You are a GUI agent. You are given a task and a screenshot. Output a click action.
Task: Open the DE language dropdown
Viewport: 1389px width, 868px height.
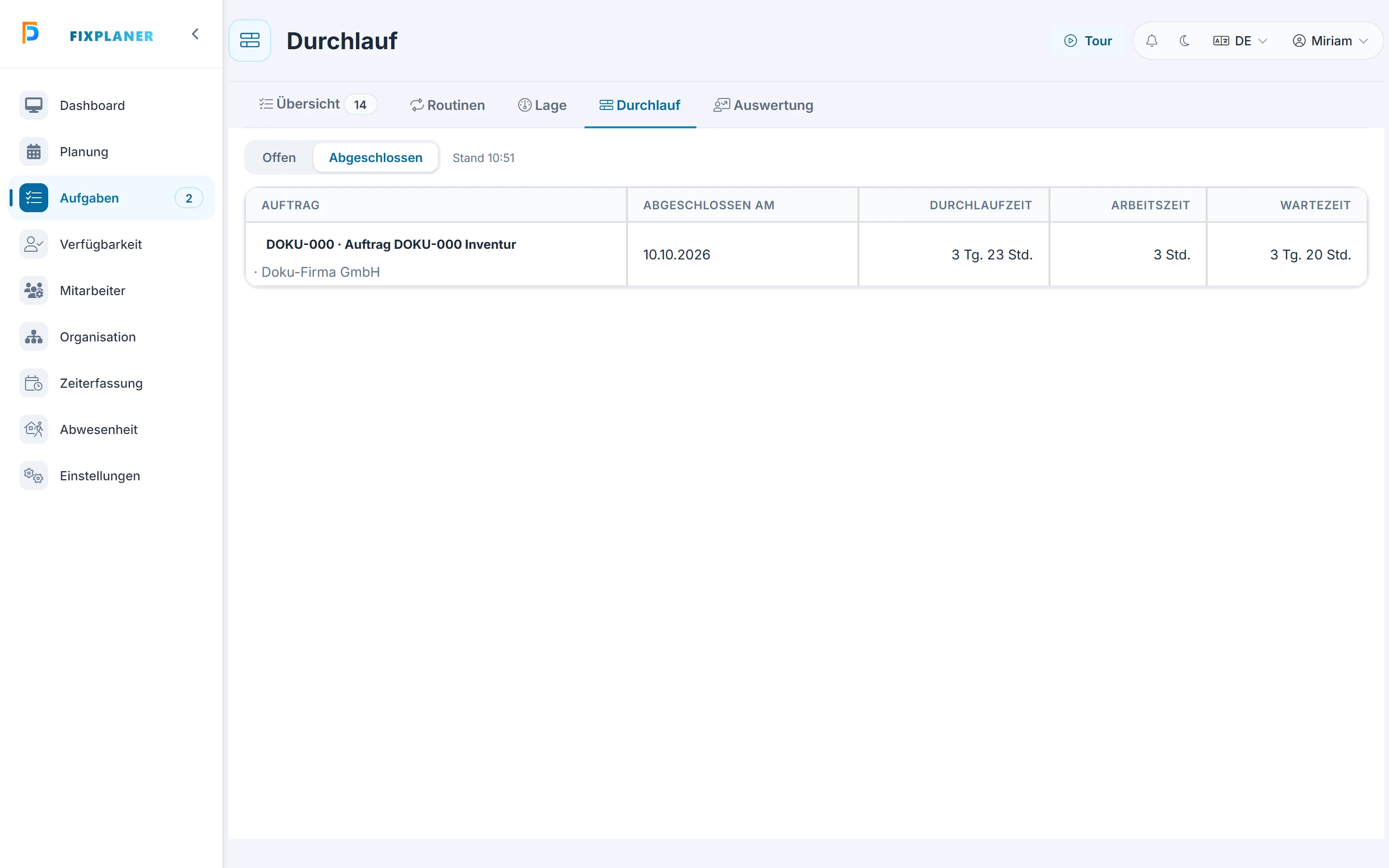pos(1240,41)
